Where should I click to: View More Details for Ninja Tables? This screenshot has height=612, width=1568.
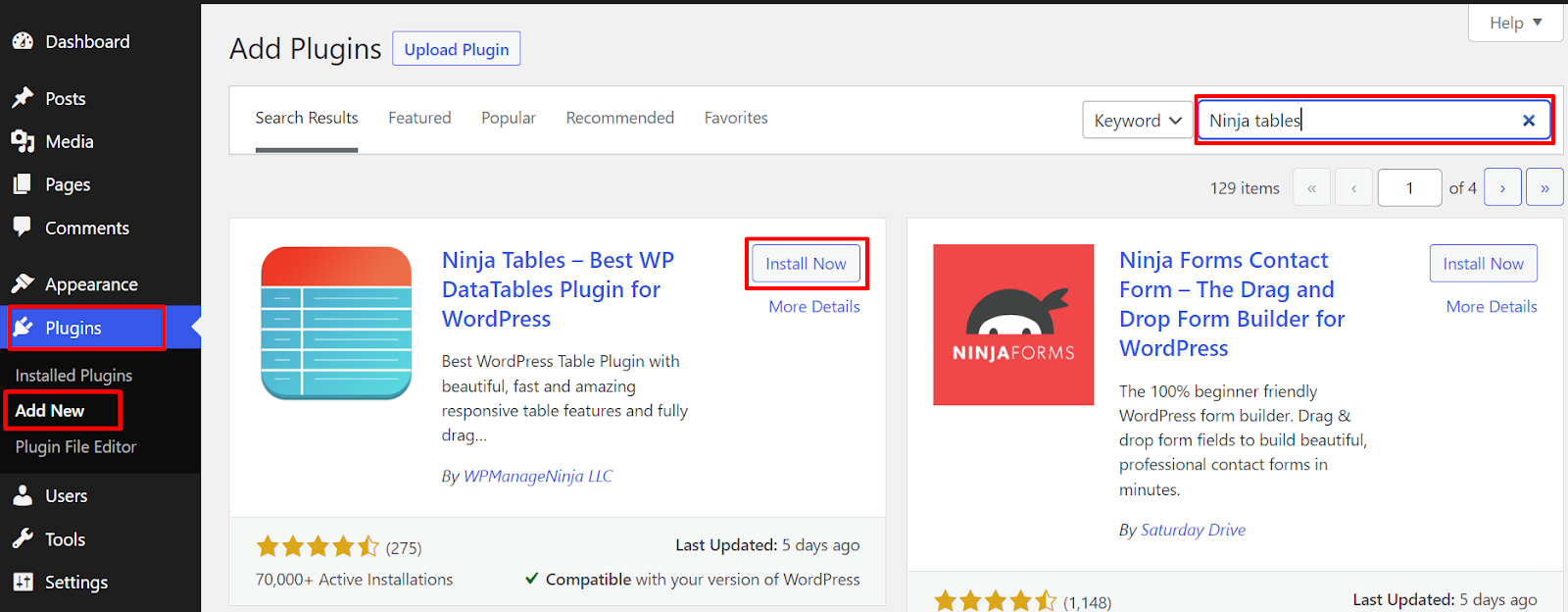814,307
